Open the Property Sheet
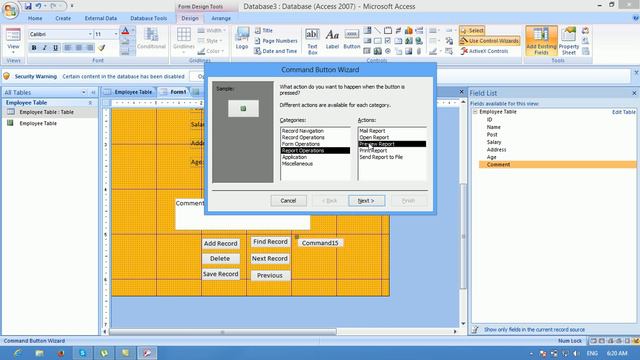The width and height of the screenshot is (640, 360). [569, 41]
